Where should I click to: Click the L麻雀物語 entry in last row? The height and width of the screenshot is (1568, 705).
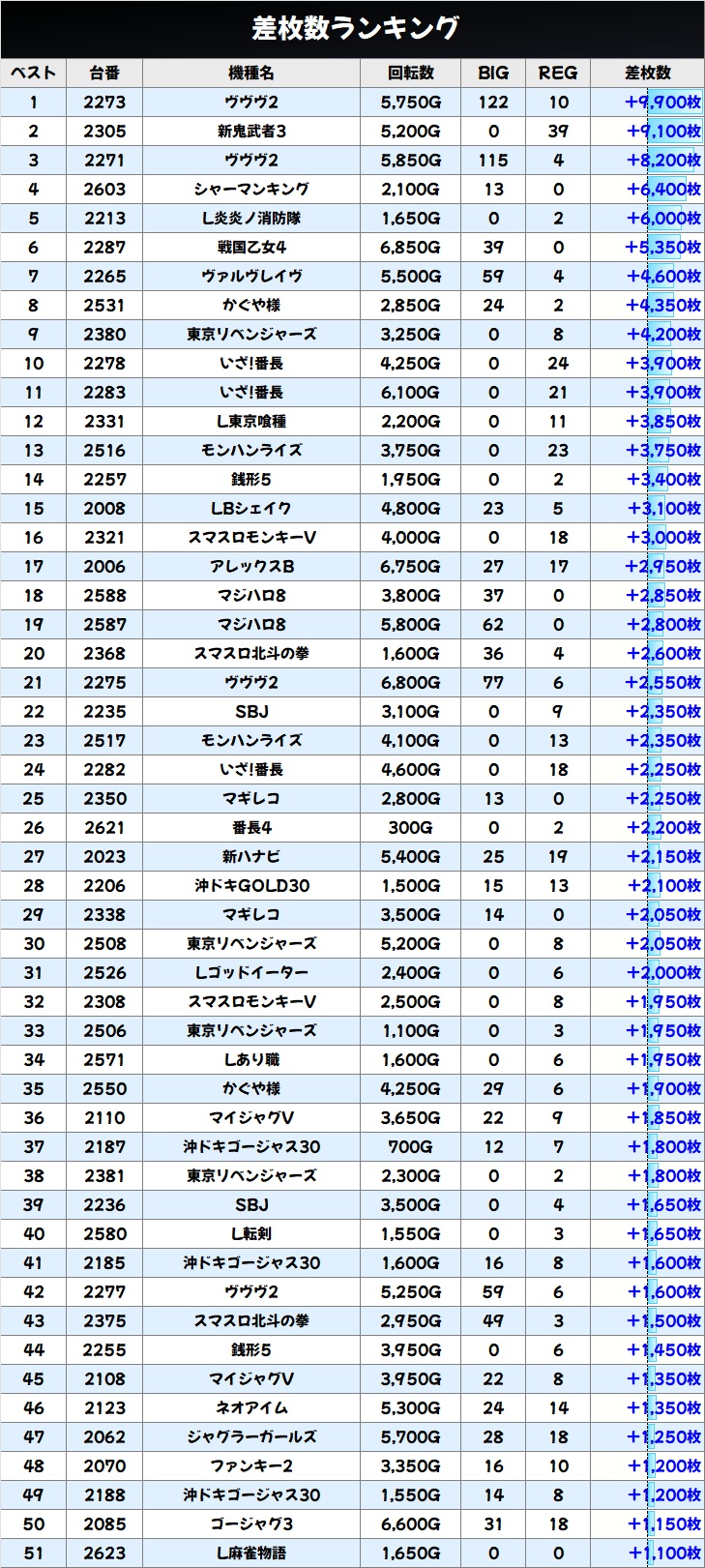point(251,1553)
